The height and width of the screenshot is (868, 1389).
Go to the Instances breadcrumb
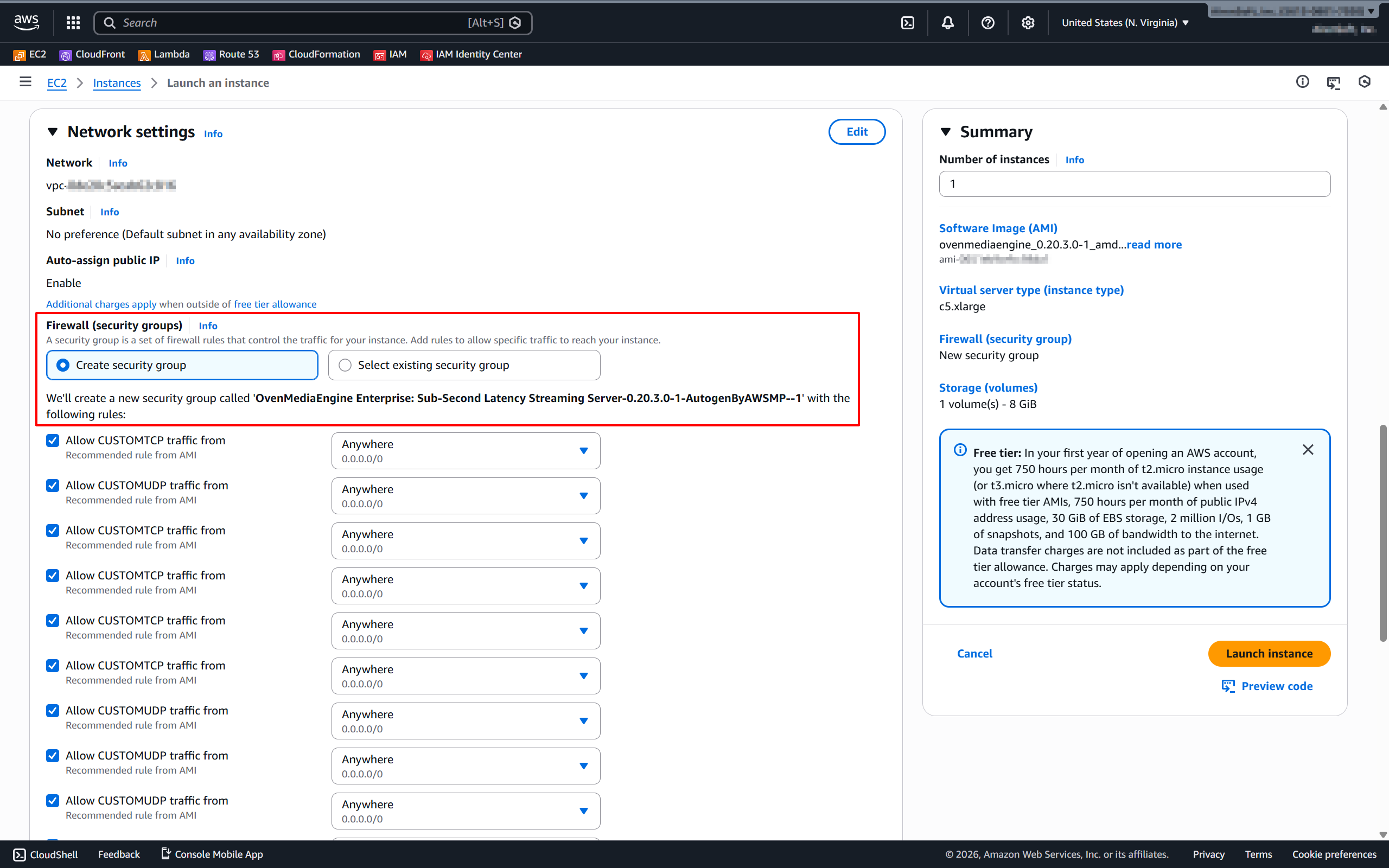pyautogui.click(x=117, y=83)
